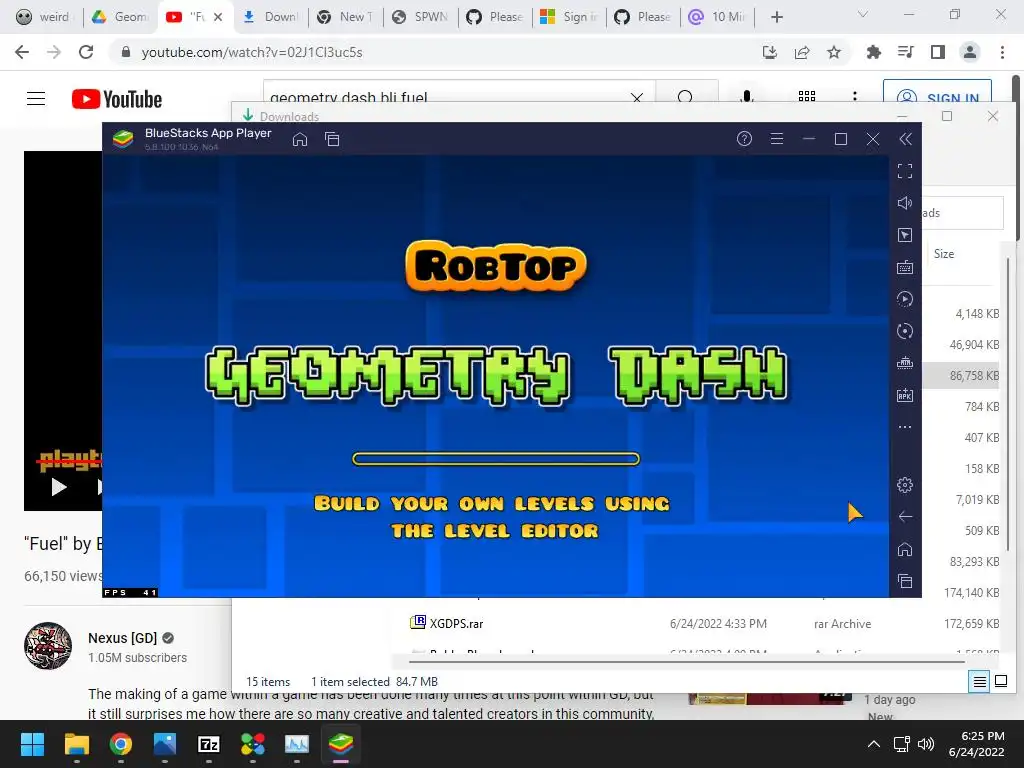Open BlueStacks sidebar recent apps icon
Screen dimensions: 1024x768
(905, 581)
